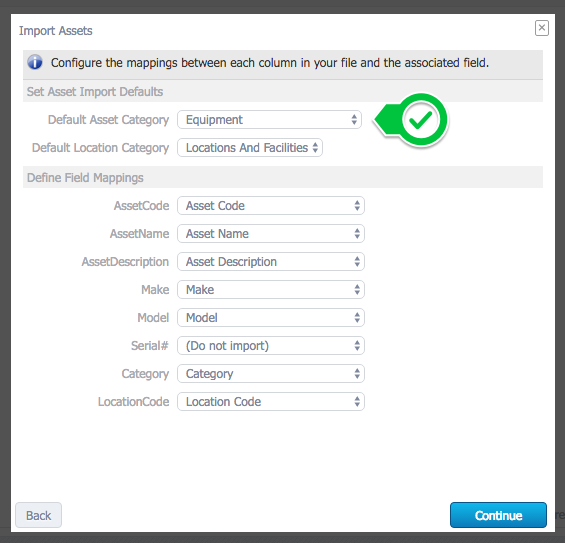Open the Model field mapping dropdown
The image size is (565, 543).
click(271, 318)
